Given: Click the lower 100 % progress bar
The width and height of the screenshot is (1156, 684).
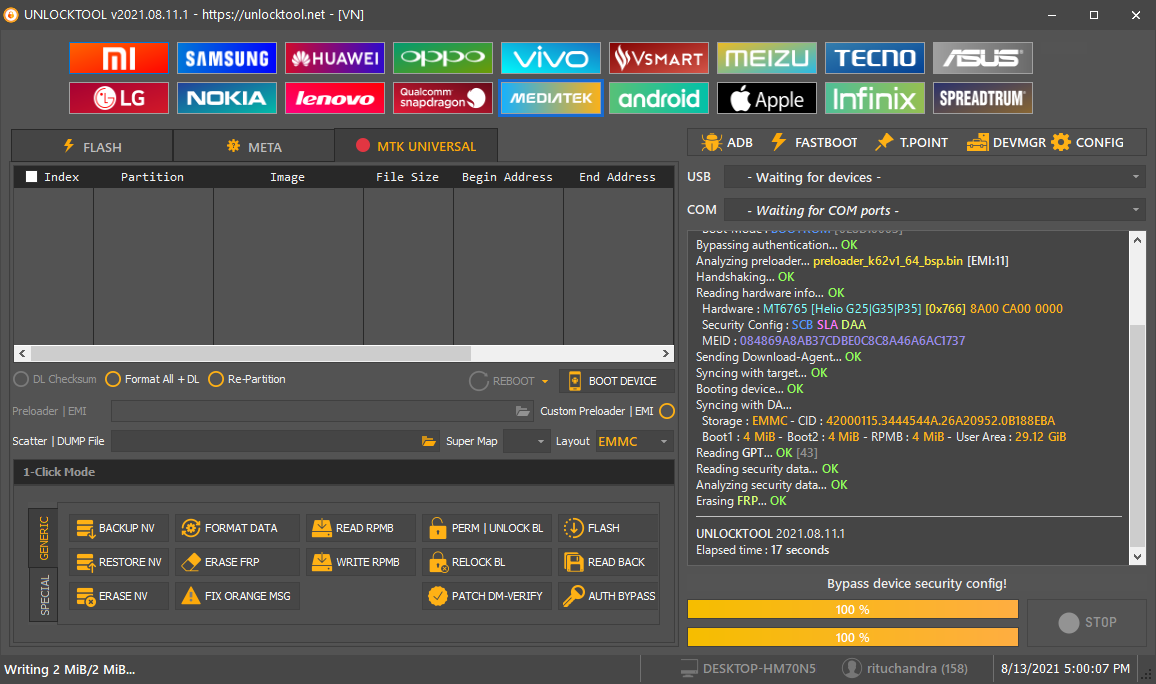Looking at the screenshot, I should pyautogui.click(x=852, y=637).
